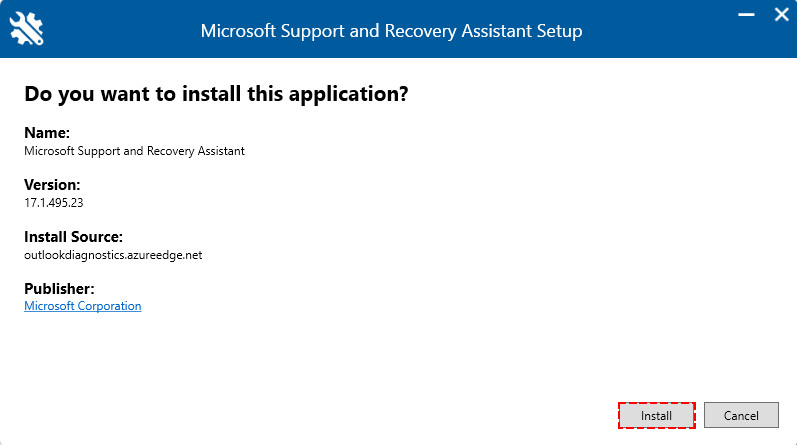Viewport: 797px width, 445px height.
Task: Close the setup dialog with X
Action: point(781,14)
